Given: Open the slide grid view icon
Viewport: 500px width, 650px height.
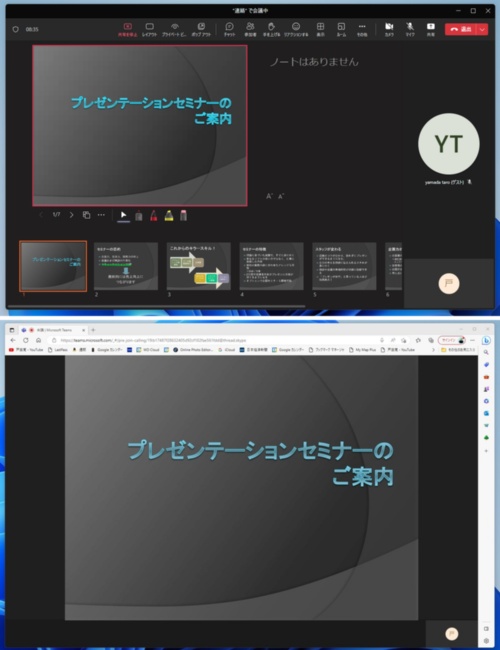Looking at the screenshot, I should (x=86, y=215).
